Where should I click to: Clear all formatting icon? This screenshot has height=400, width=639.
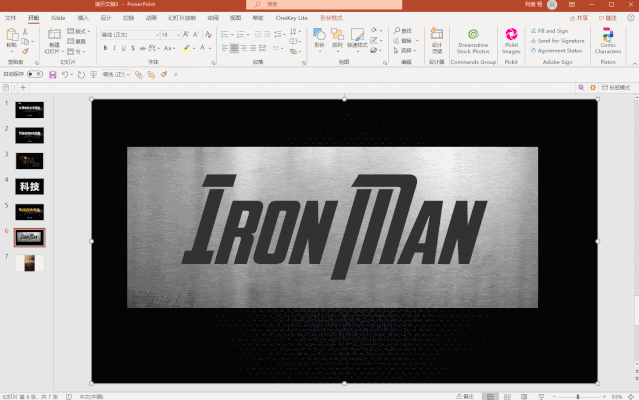(208, 35)
